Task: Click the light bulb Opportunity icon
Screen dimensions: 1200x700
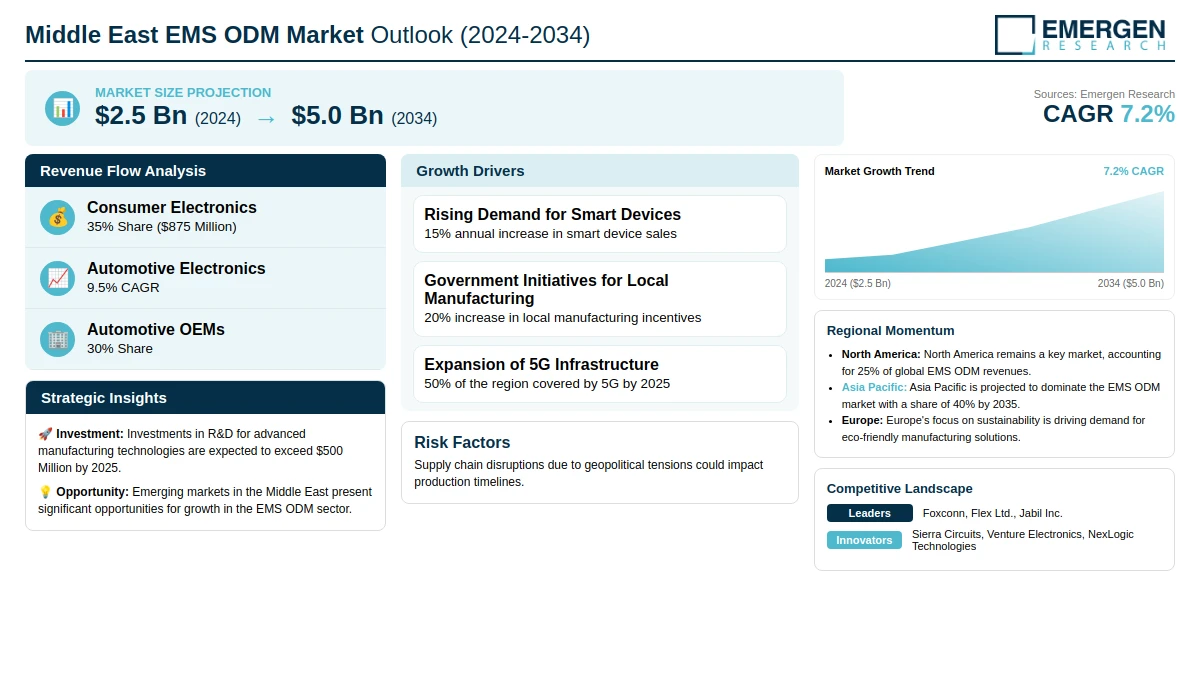Action: 45,492
